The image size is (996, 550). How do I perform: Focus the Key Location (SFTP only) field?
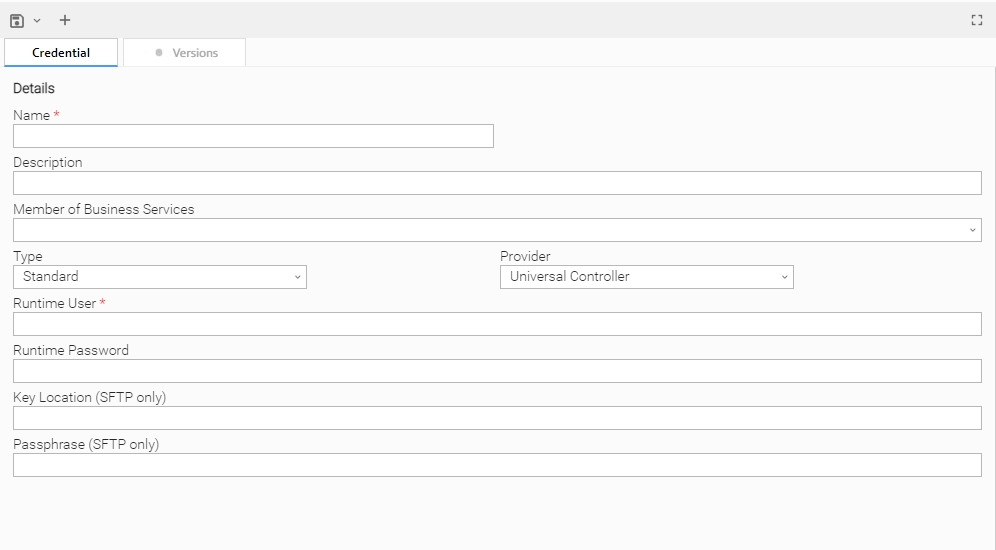click(497, 418)
